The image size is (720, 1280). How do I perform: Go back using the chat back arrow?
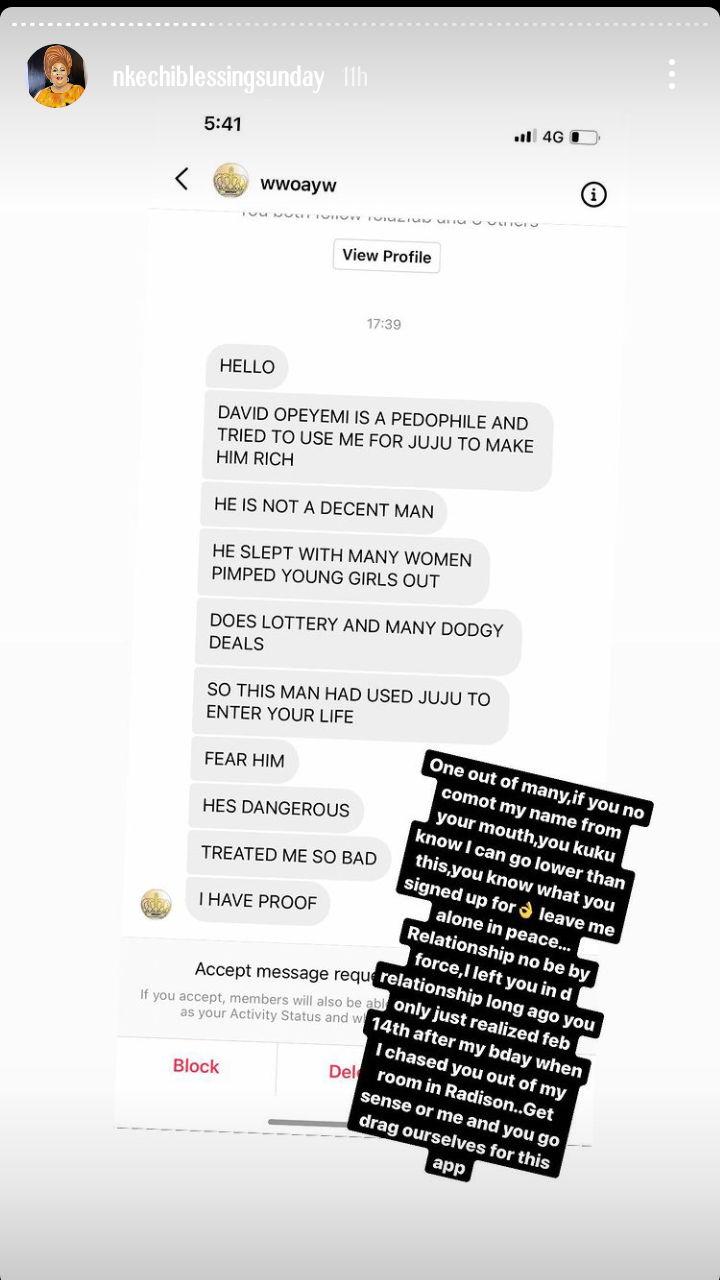click(182, 179)
